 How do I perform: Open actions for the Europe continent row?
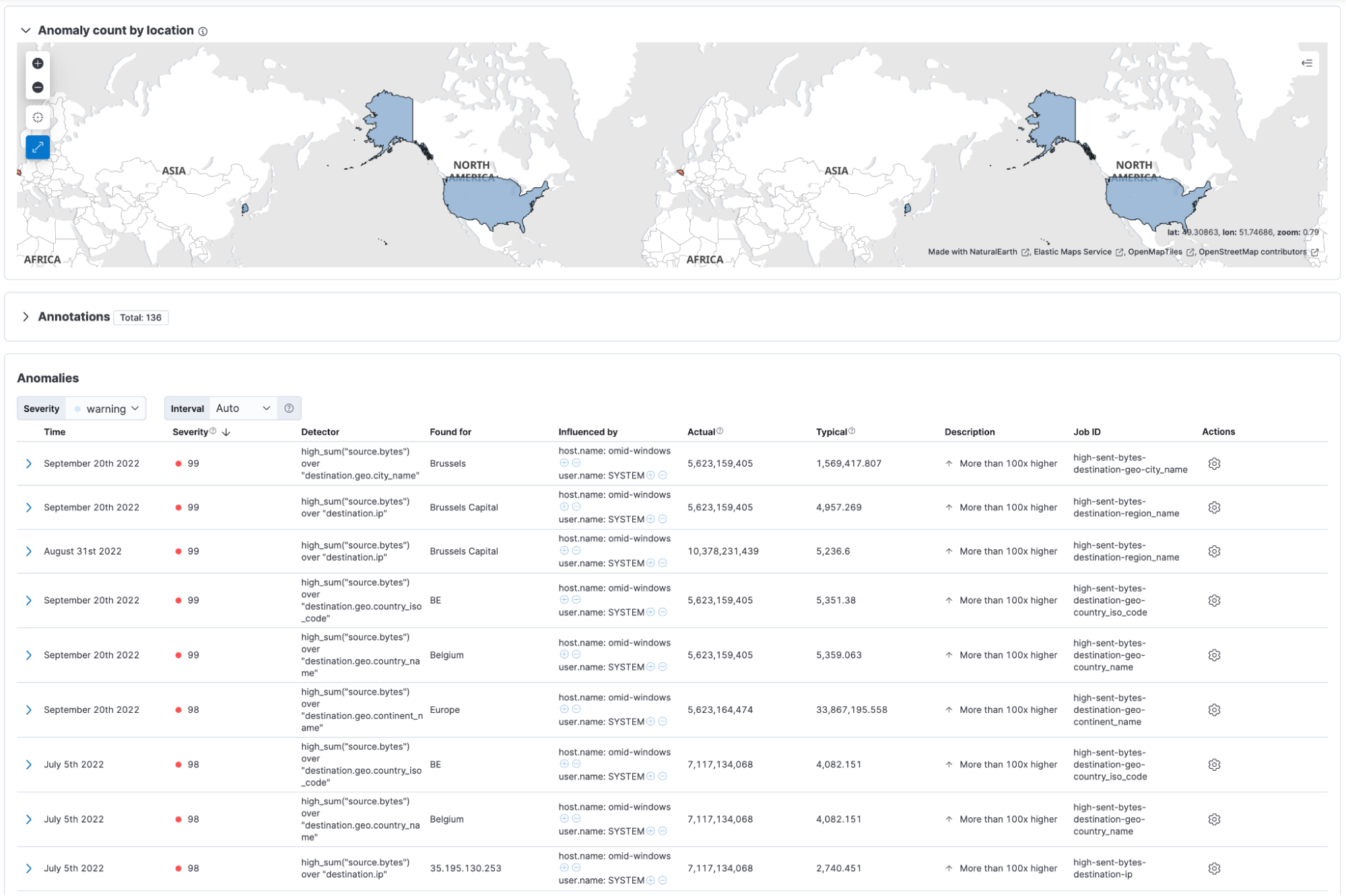point(1214,710)
